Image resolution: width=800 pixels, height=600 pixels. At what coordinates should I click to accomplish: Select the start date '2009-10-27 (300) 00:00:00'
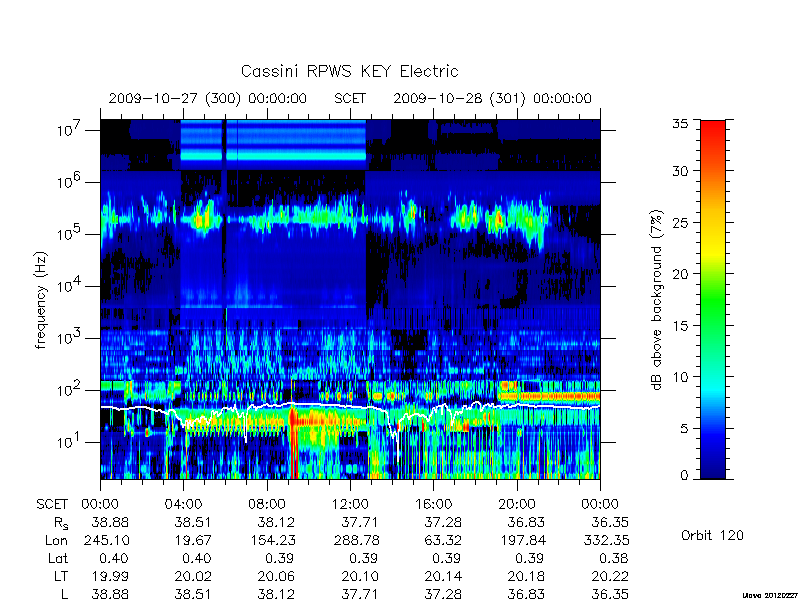208,98
